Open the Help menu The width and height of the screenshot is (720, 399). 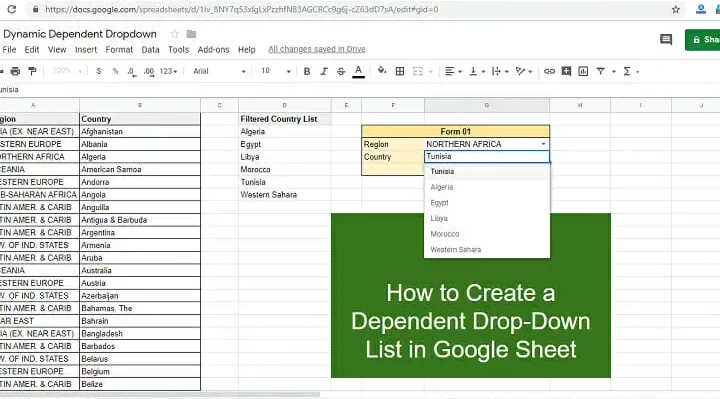pos(247,50)
